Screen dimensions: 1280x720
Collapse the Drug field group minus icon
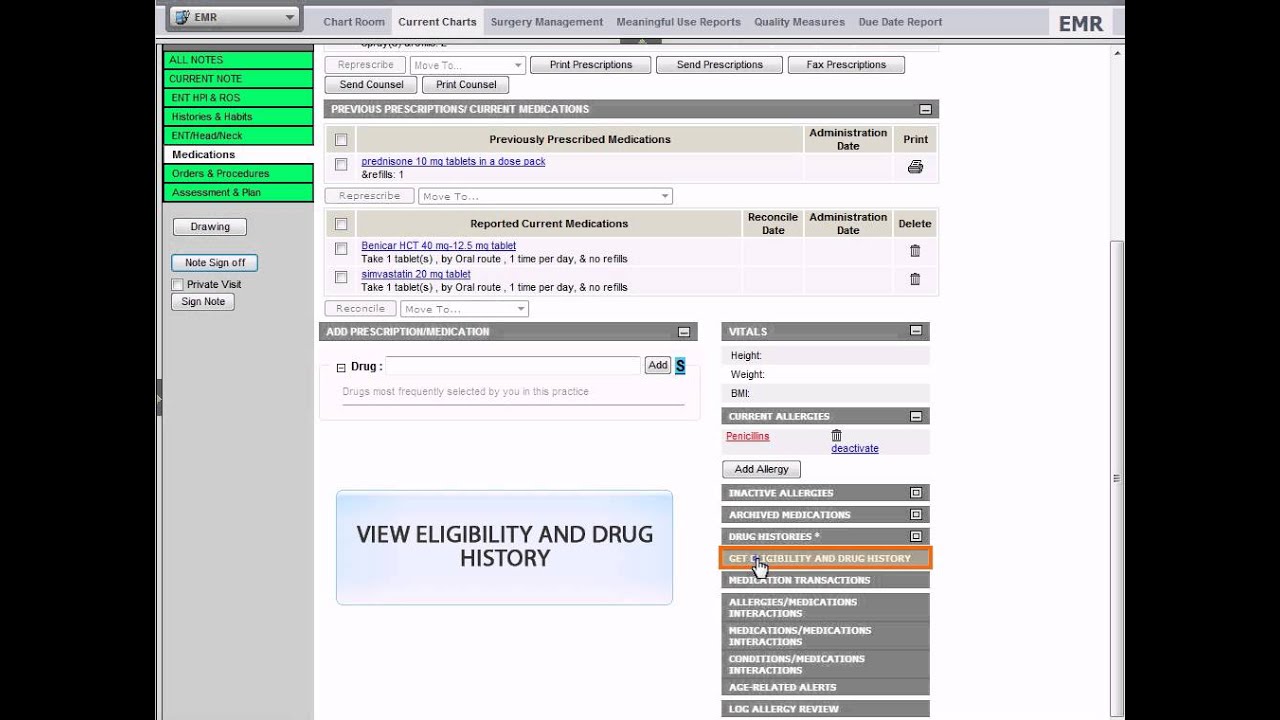tap(341, 367)
